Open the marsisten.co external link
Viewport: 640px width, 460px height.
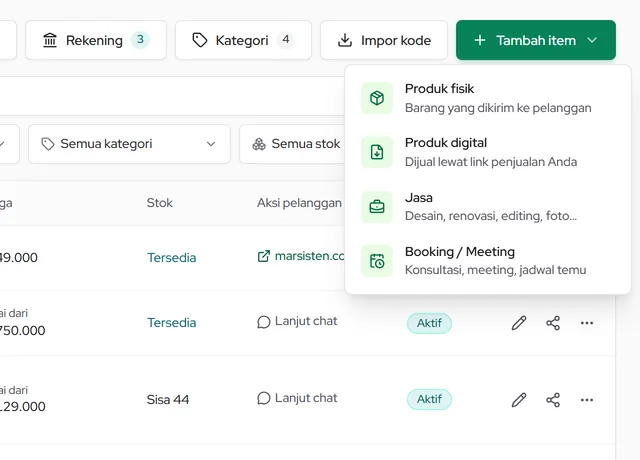(x=301, y=256)
